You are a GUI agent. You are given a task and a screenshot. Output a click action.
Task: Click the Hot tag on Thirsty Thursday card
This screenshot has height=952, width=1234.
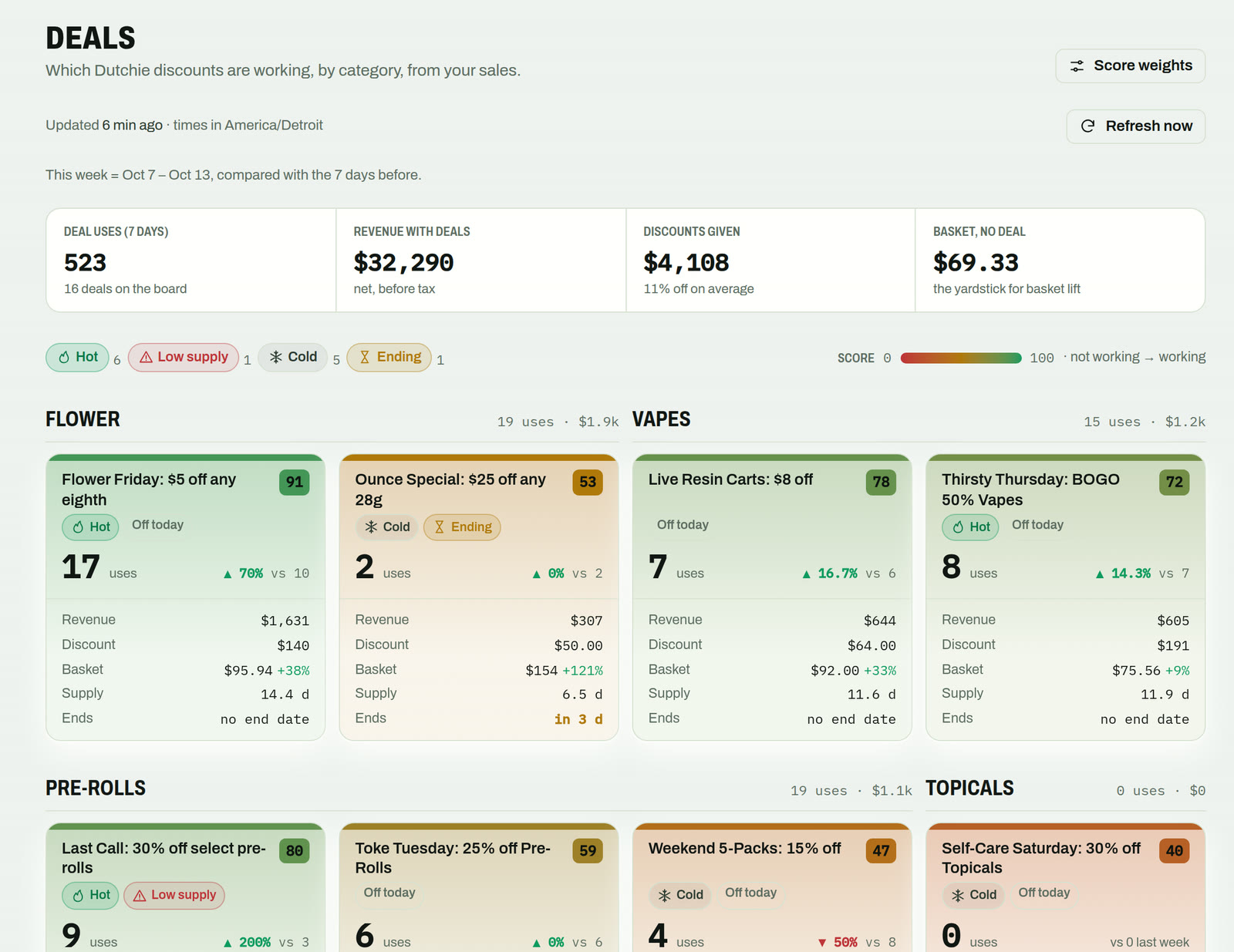970,527
